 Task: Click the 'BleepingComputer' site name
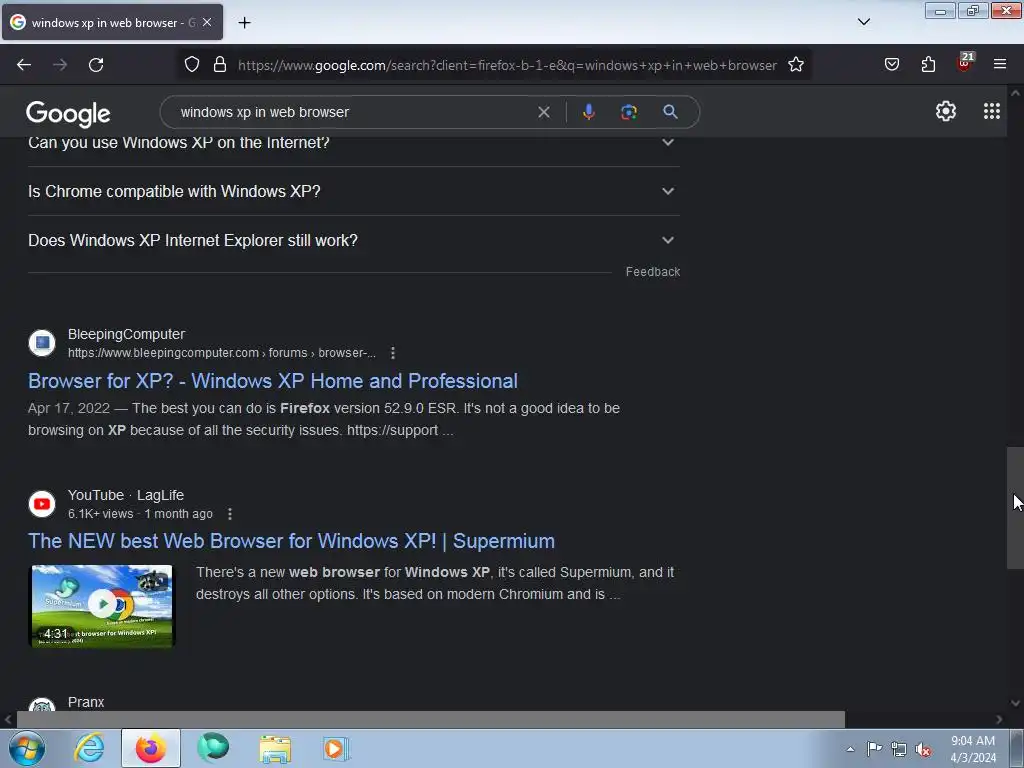click(127, 334)
